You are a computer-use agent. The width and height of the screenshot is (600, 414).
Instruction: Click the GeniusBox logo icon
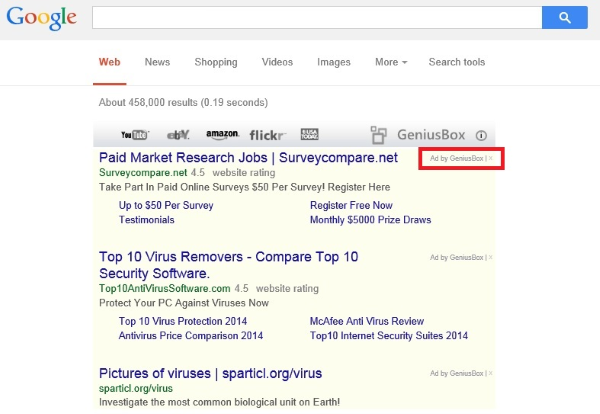378,135
